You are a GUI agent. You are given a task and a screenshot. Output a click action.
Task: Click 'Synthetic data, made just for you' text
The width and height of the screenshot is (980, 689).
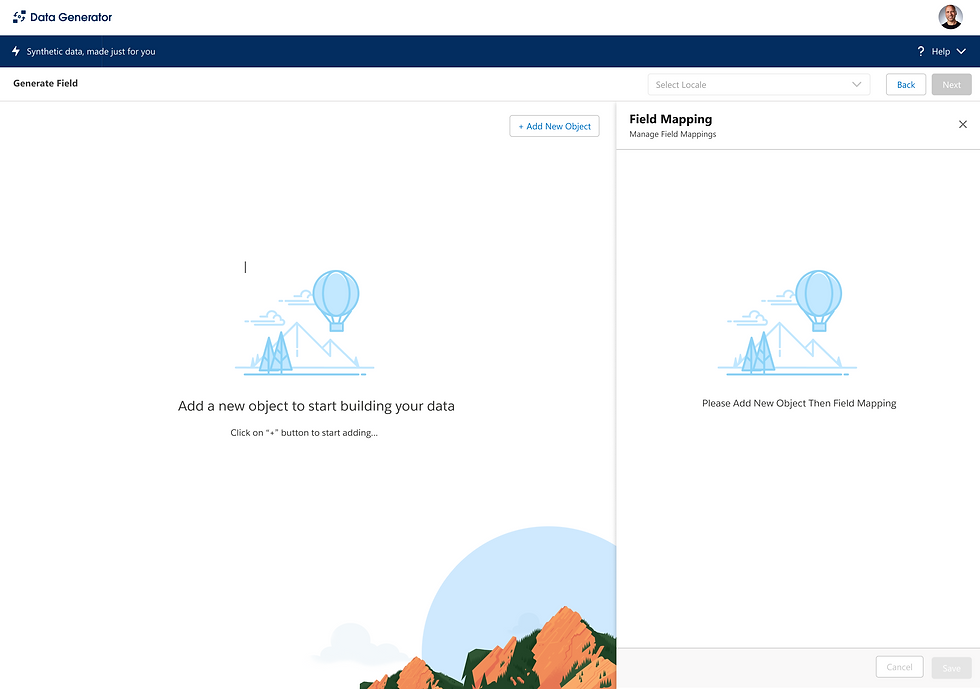[91, 51]
